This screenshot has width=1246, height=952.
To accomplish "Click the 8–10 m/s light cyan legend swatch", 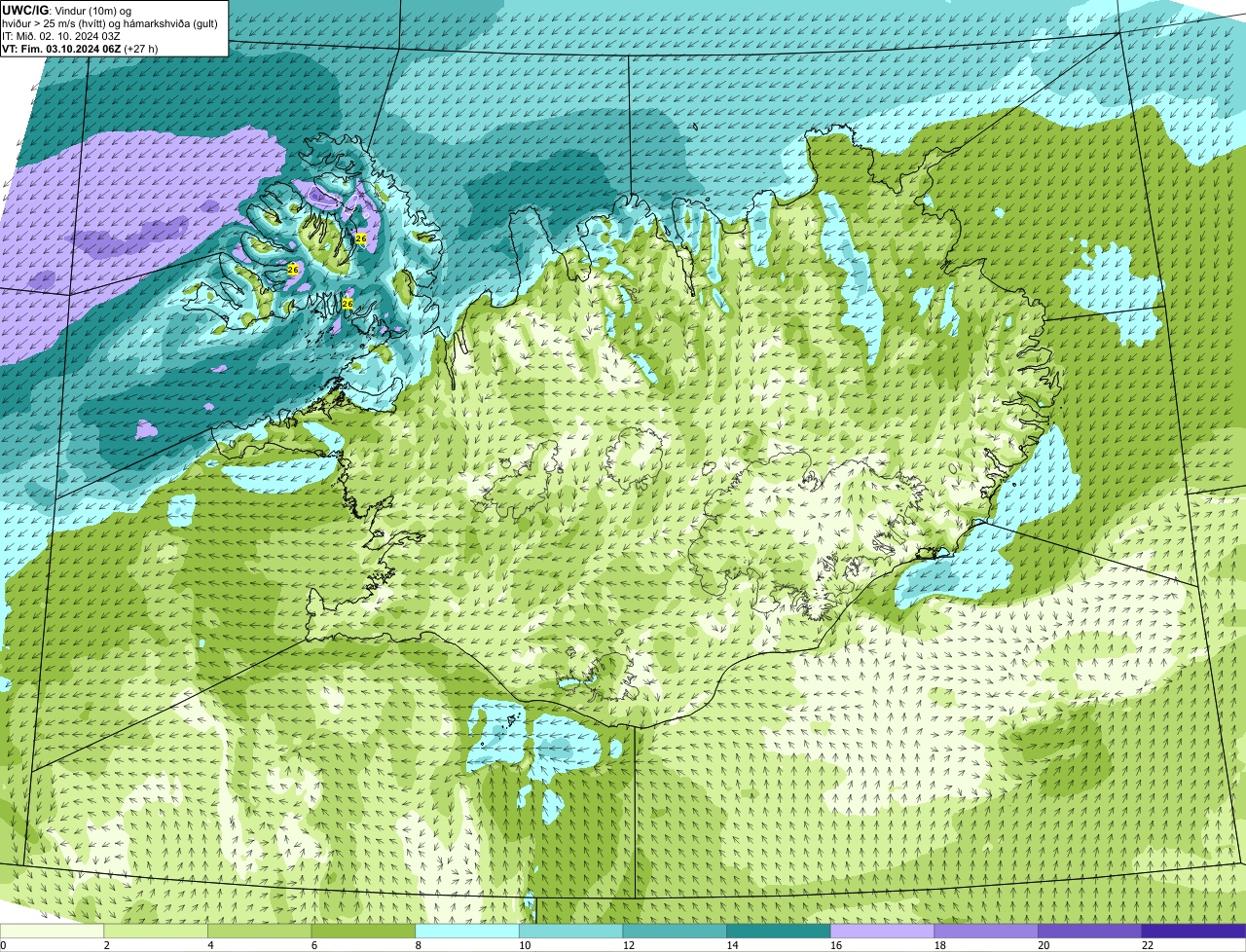I will (467, 931).
